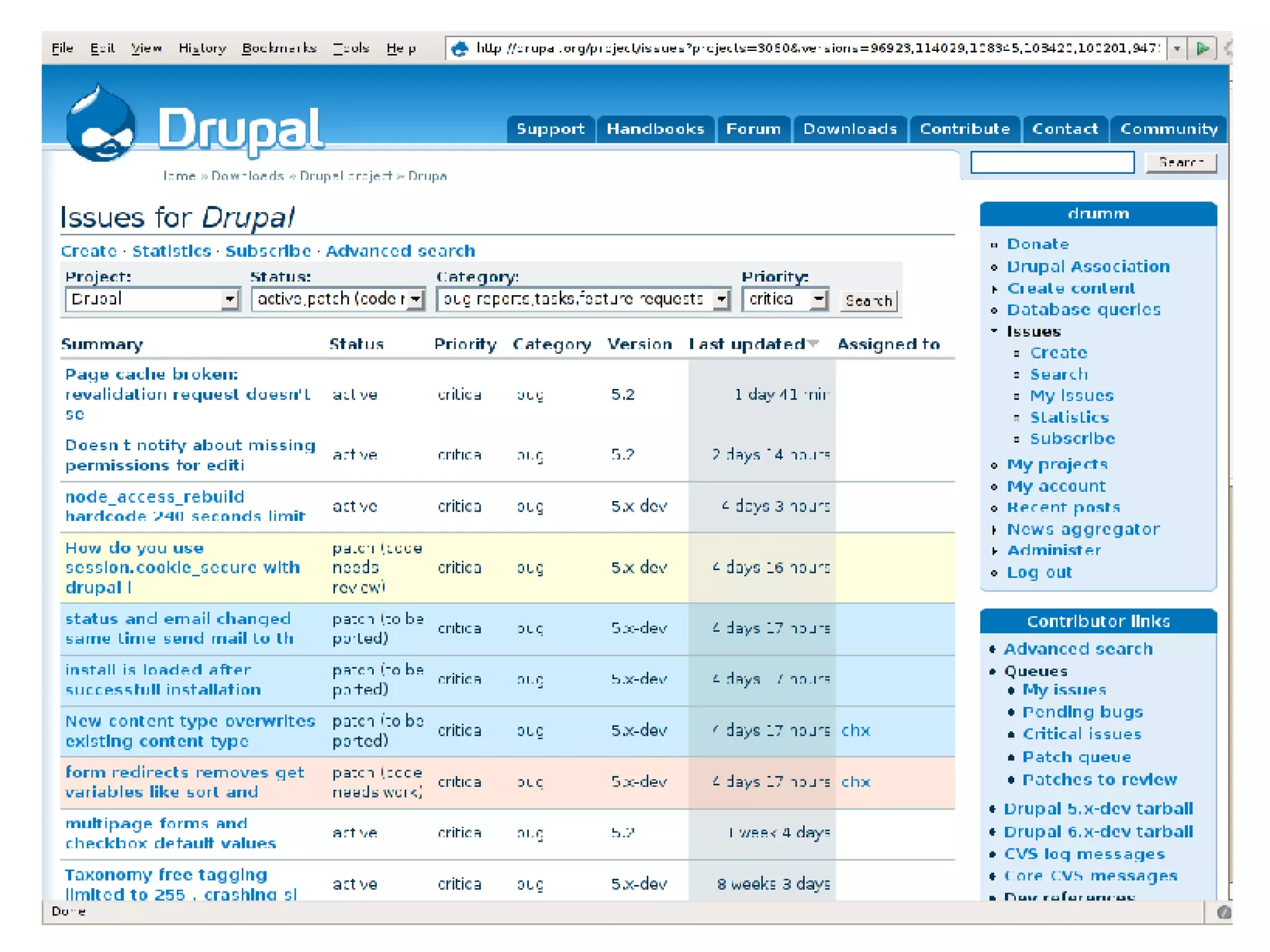
Task: Open issue 'New content type overwrites existing'
Action: click(190, 731)
